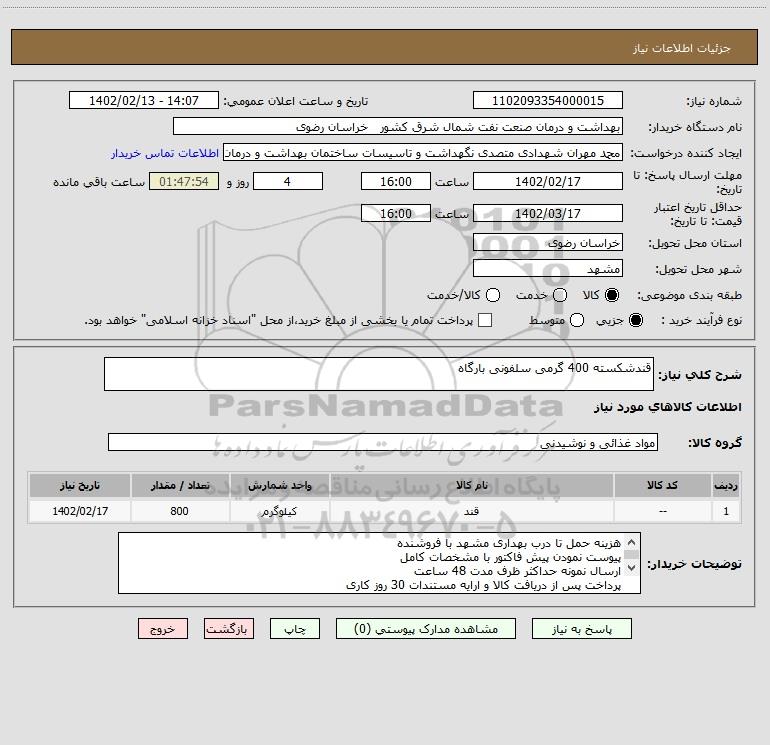Click the remaining days field showing 4
This screenshot has width=770, height=745.
(x=288, y=181)
